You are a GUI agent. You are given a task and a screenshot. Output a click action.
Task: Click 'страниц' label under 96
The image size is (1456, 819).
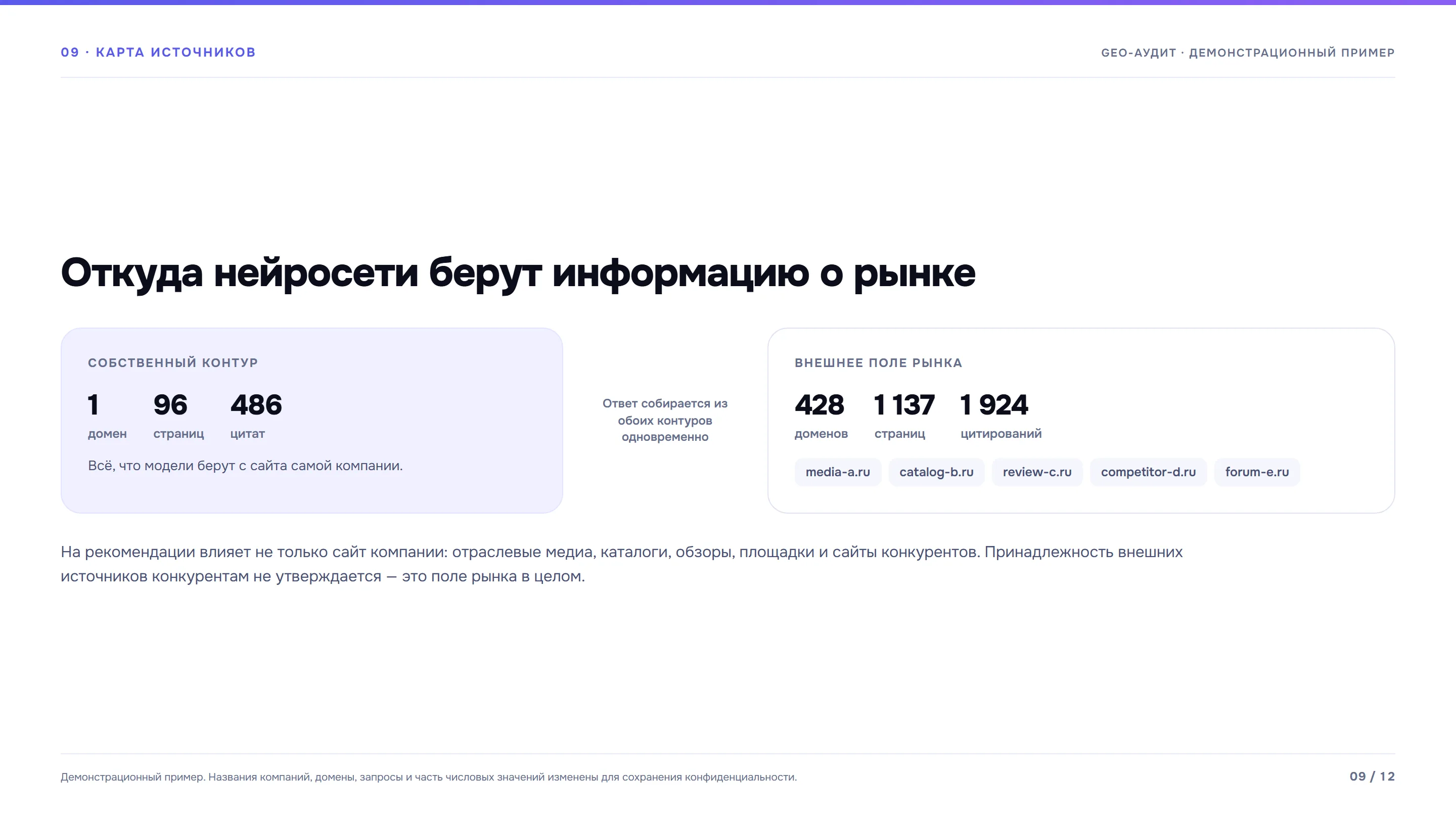pyautogui.click(x=178, y=434)
